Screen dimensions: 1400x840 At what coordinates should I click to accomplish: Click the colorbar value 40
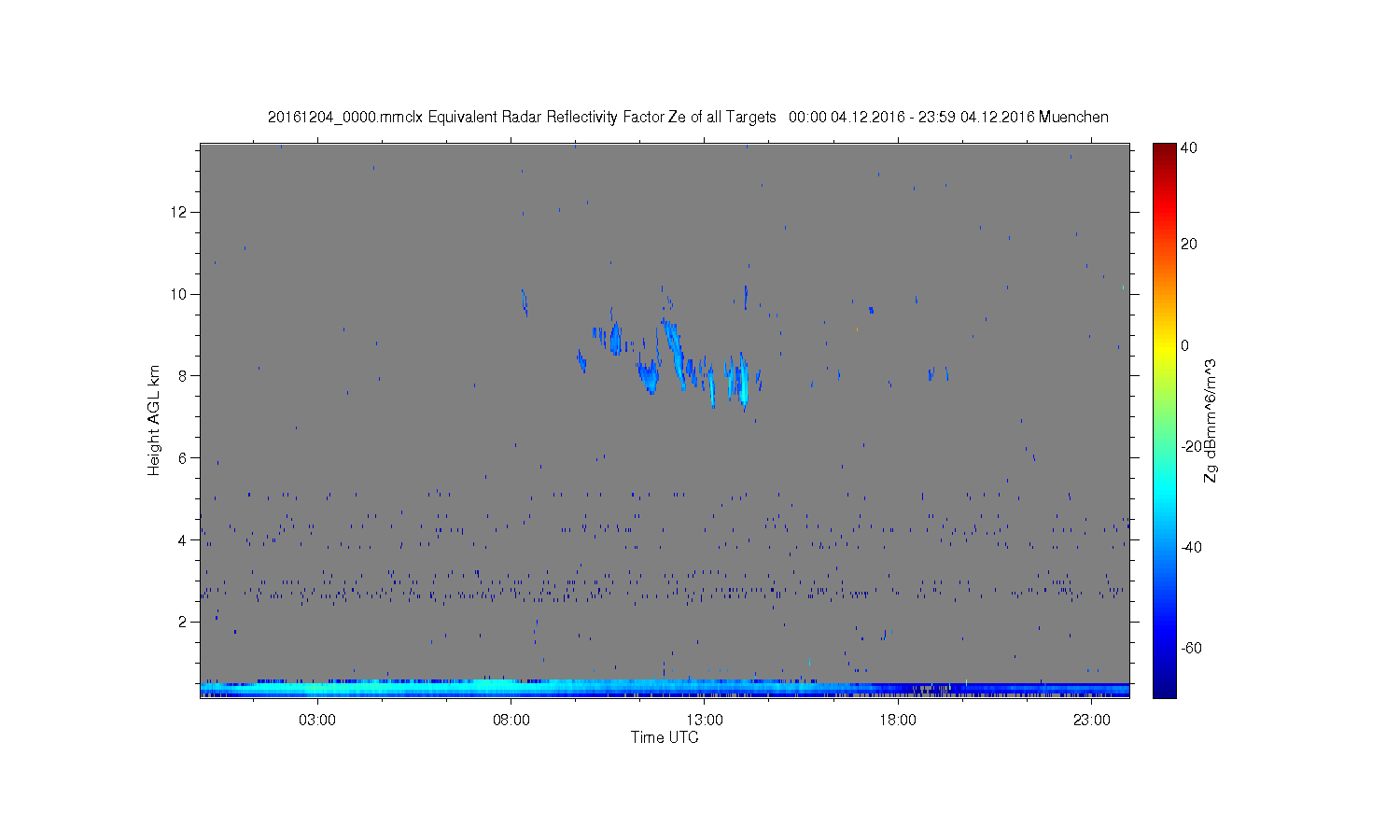coord(1189,147)
